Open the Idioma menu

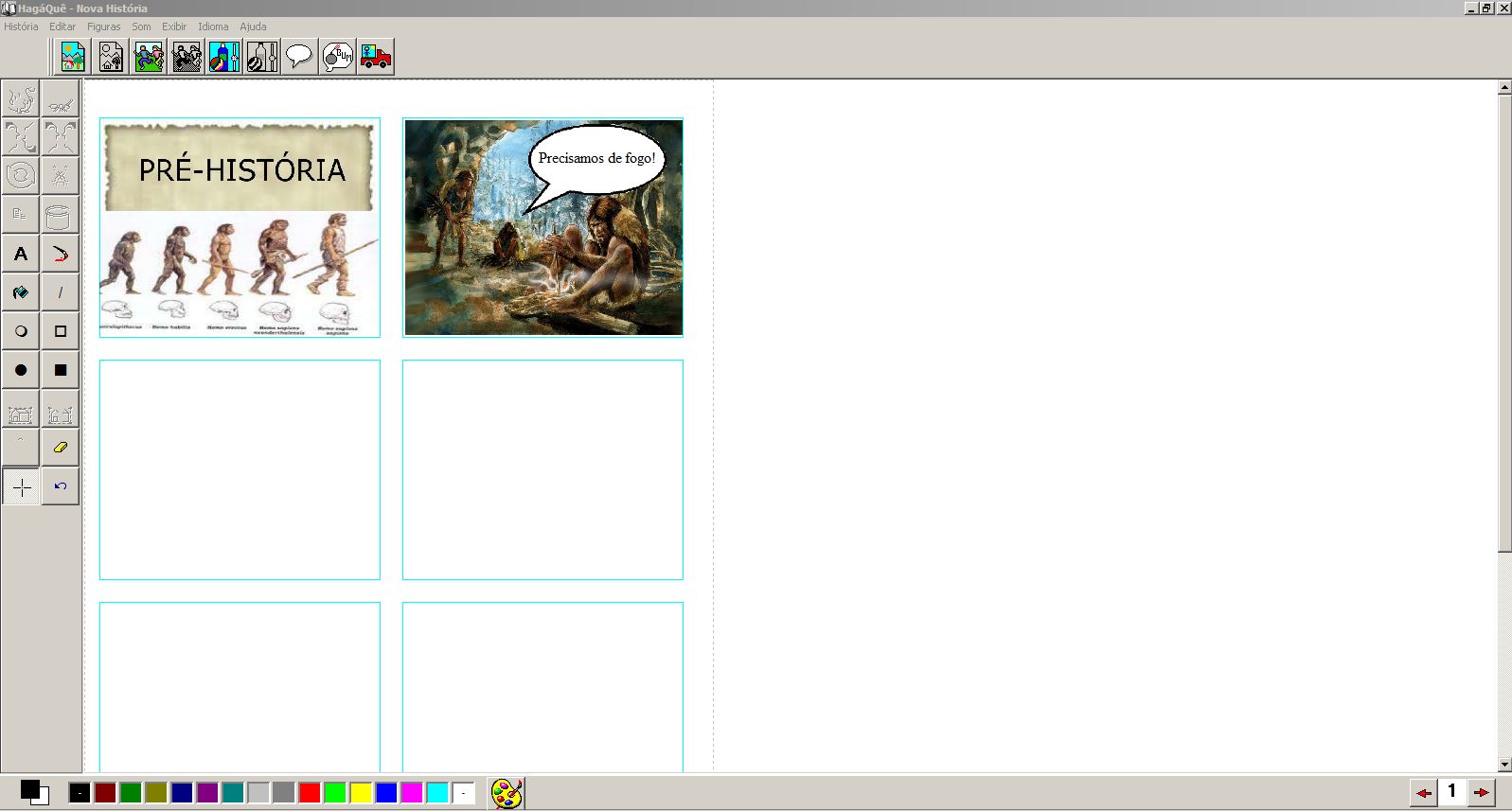[213, 26]
